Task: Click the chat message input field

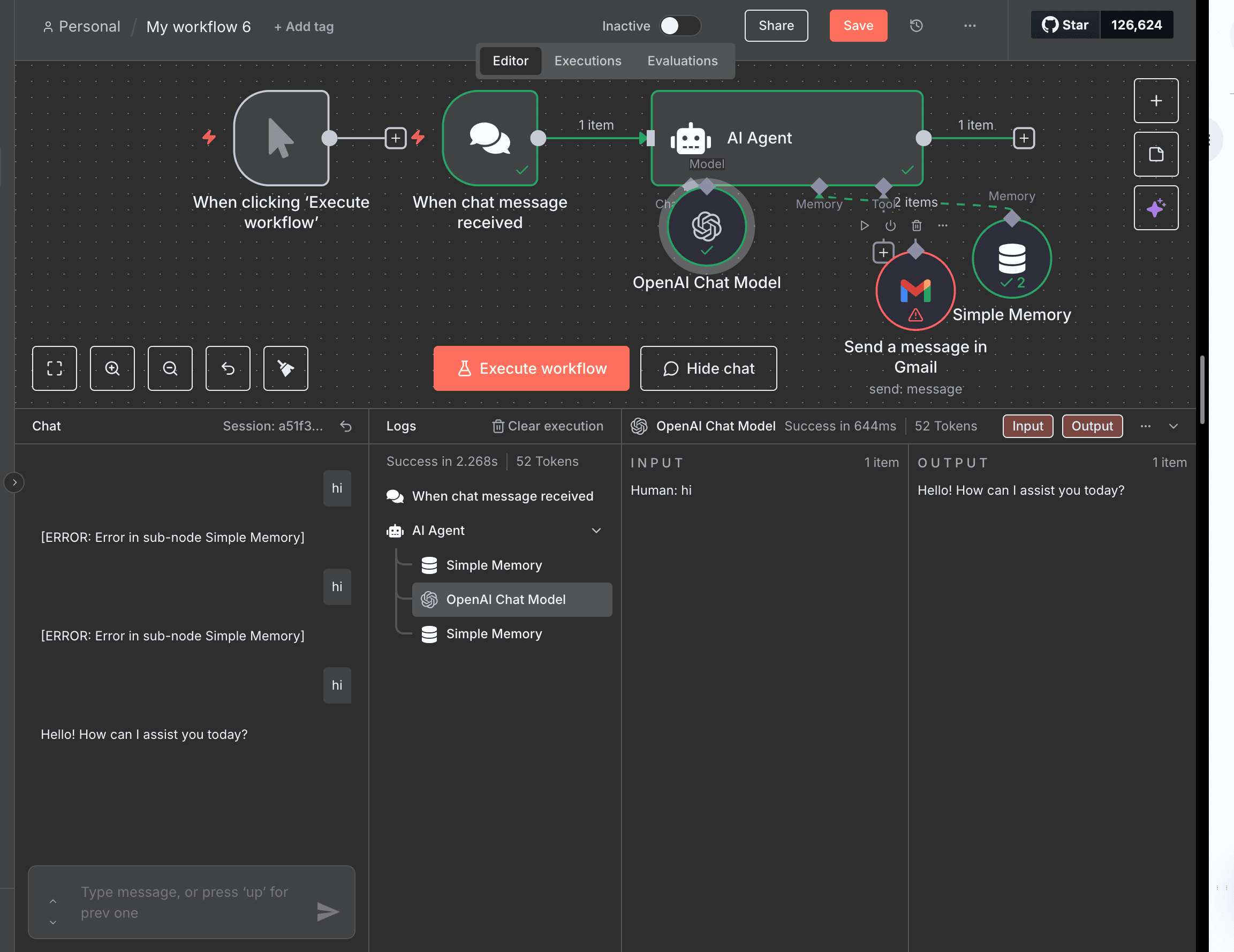Action: 186,902
